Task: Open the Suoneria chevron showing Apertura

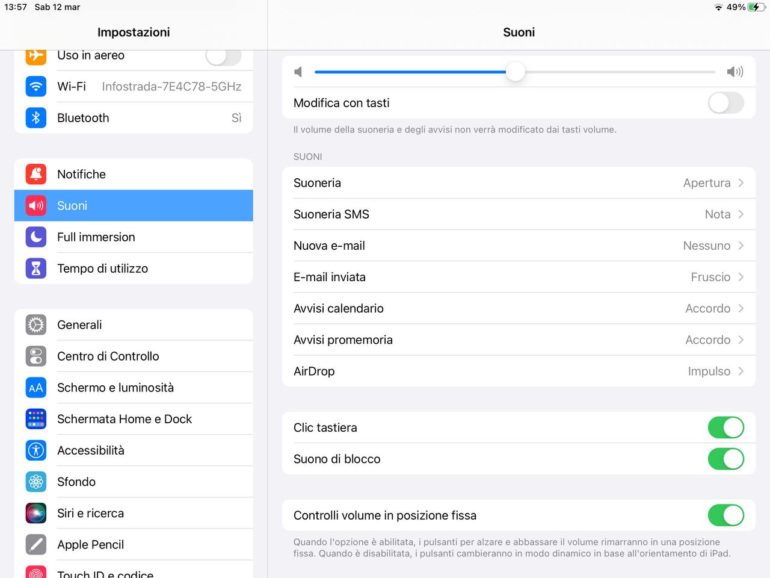Action: coord(741,183)
